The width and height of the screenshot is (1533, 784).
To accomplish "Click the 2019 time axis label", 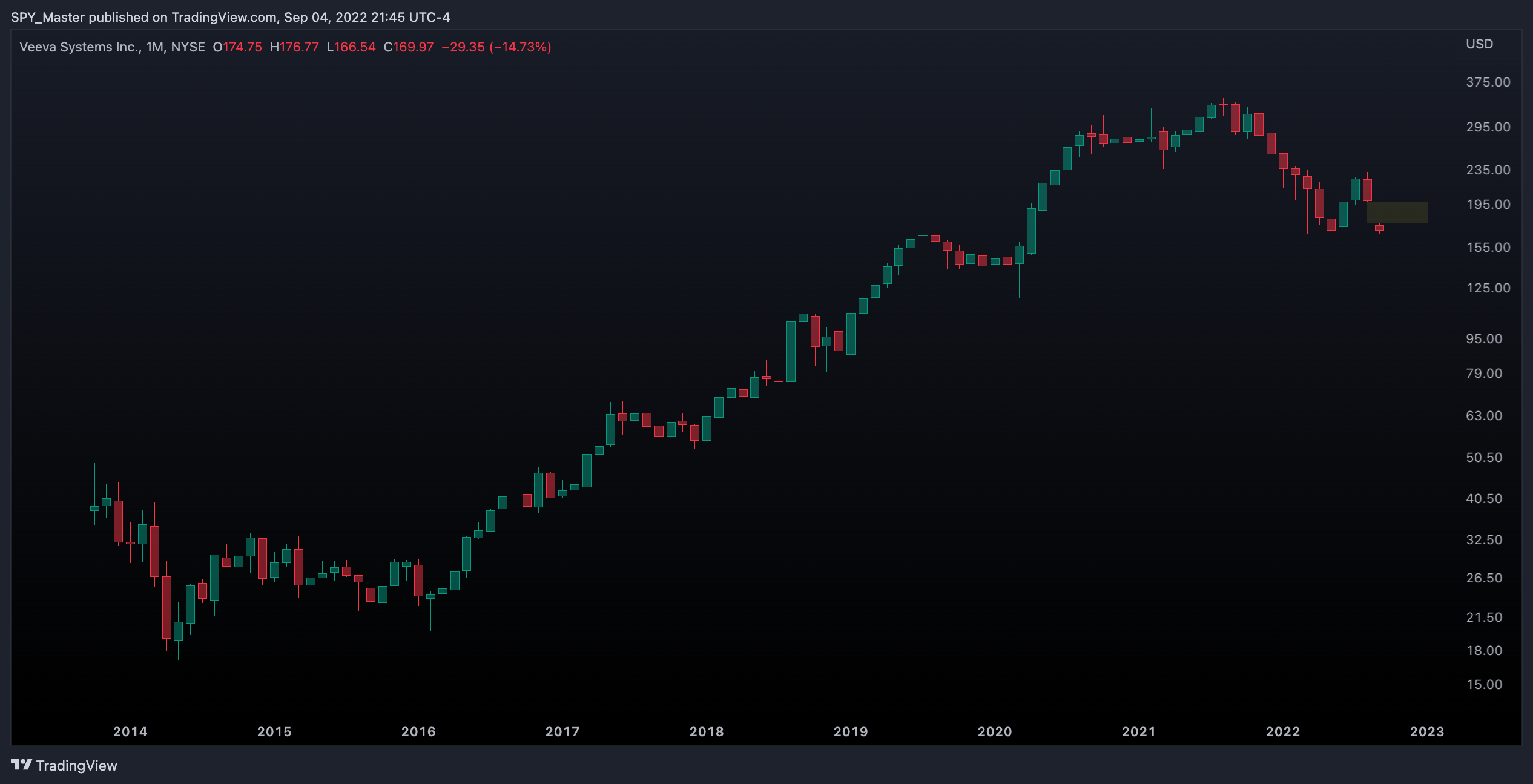I will click(x=851, y=732).
